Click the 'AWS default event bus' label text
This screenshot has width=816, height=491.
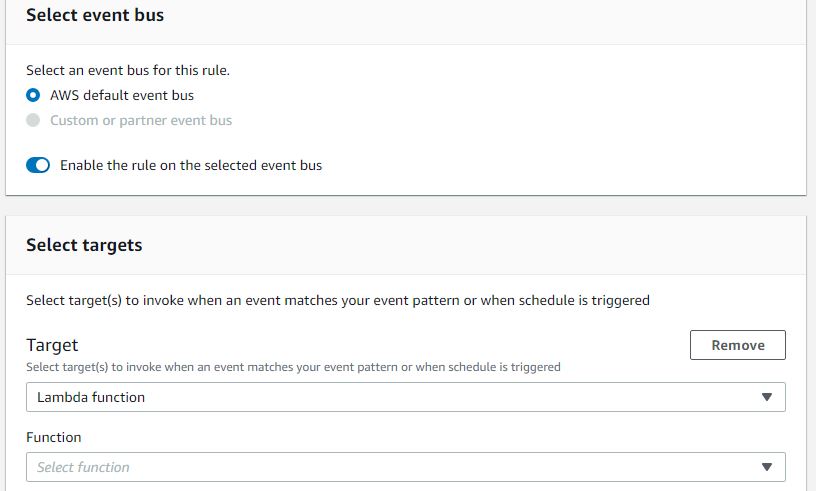point(122,95)
